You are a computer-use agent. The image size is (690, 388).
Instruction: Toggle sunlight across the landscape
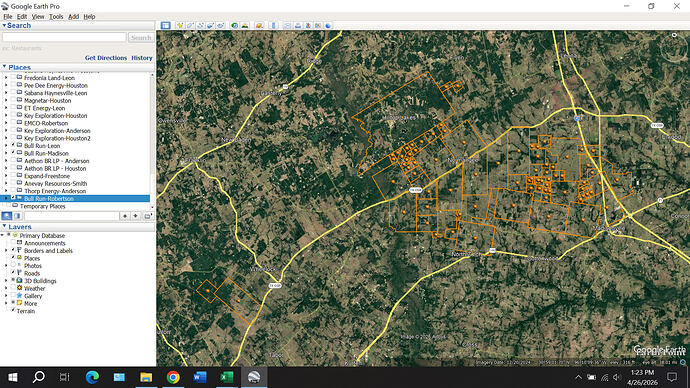coord(245,26)
